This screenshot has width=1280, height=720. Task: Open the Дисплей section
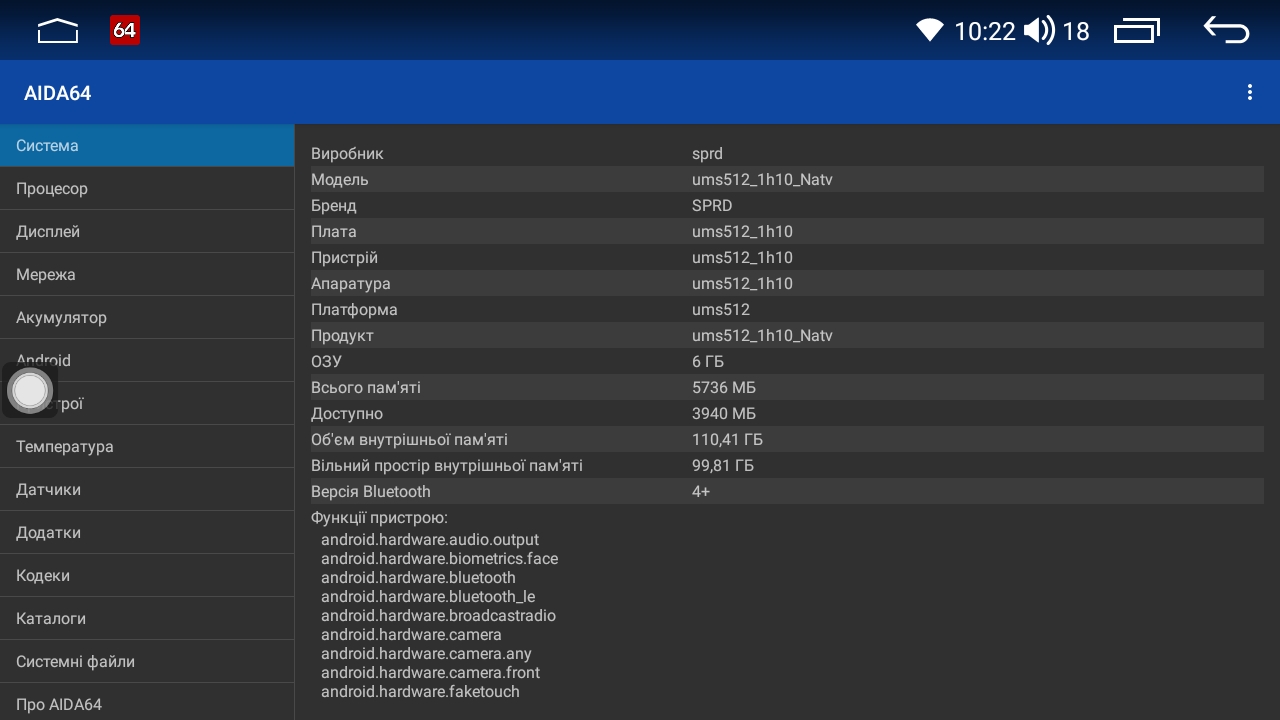[x=147, y=232]
